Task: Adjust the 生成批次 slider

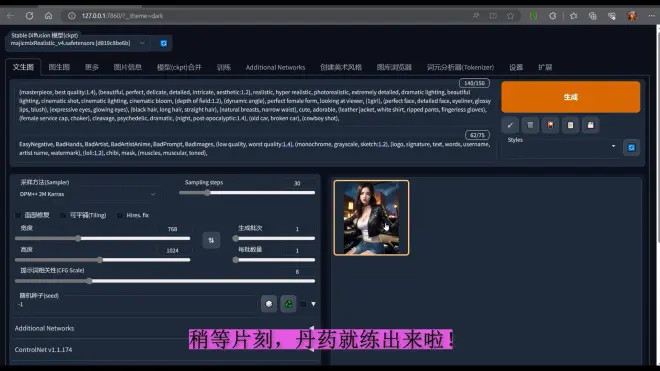Action: click(274, 238)
